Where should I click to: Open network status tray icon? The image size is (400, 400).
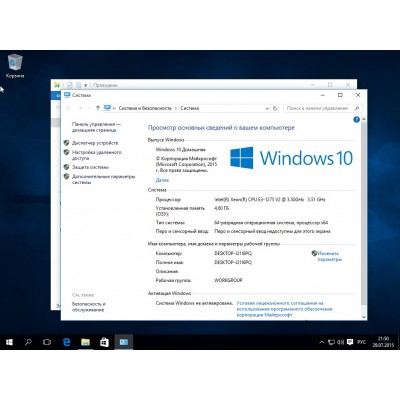(x=331, y=342)
